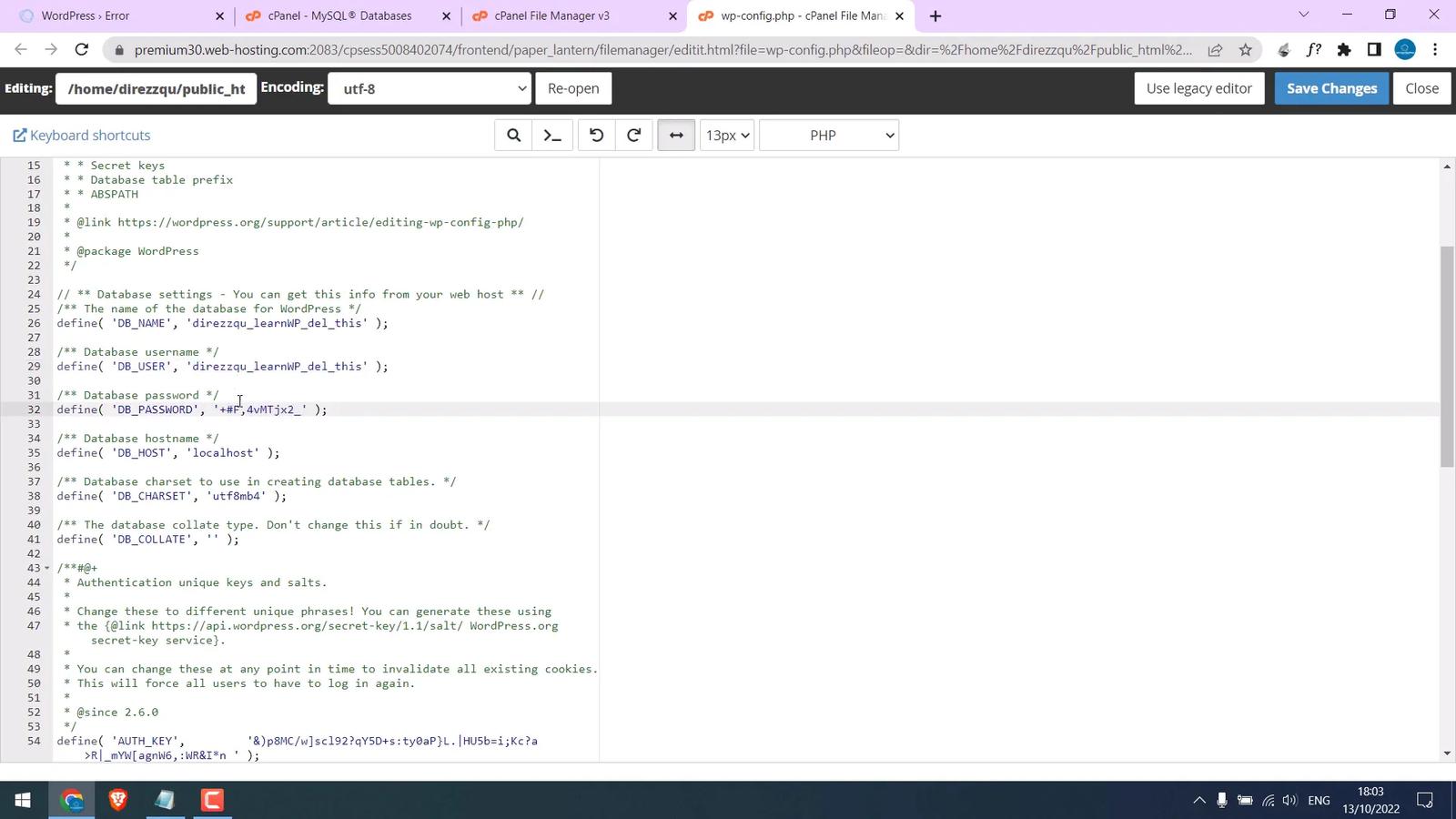Toggle the browser side panel
The height and width of the screenshot is (819, 1456).
click(1374, 50)
